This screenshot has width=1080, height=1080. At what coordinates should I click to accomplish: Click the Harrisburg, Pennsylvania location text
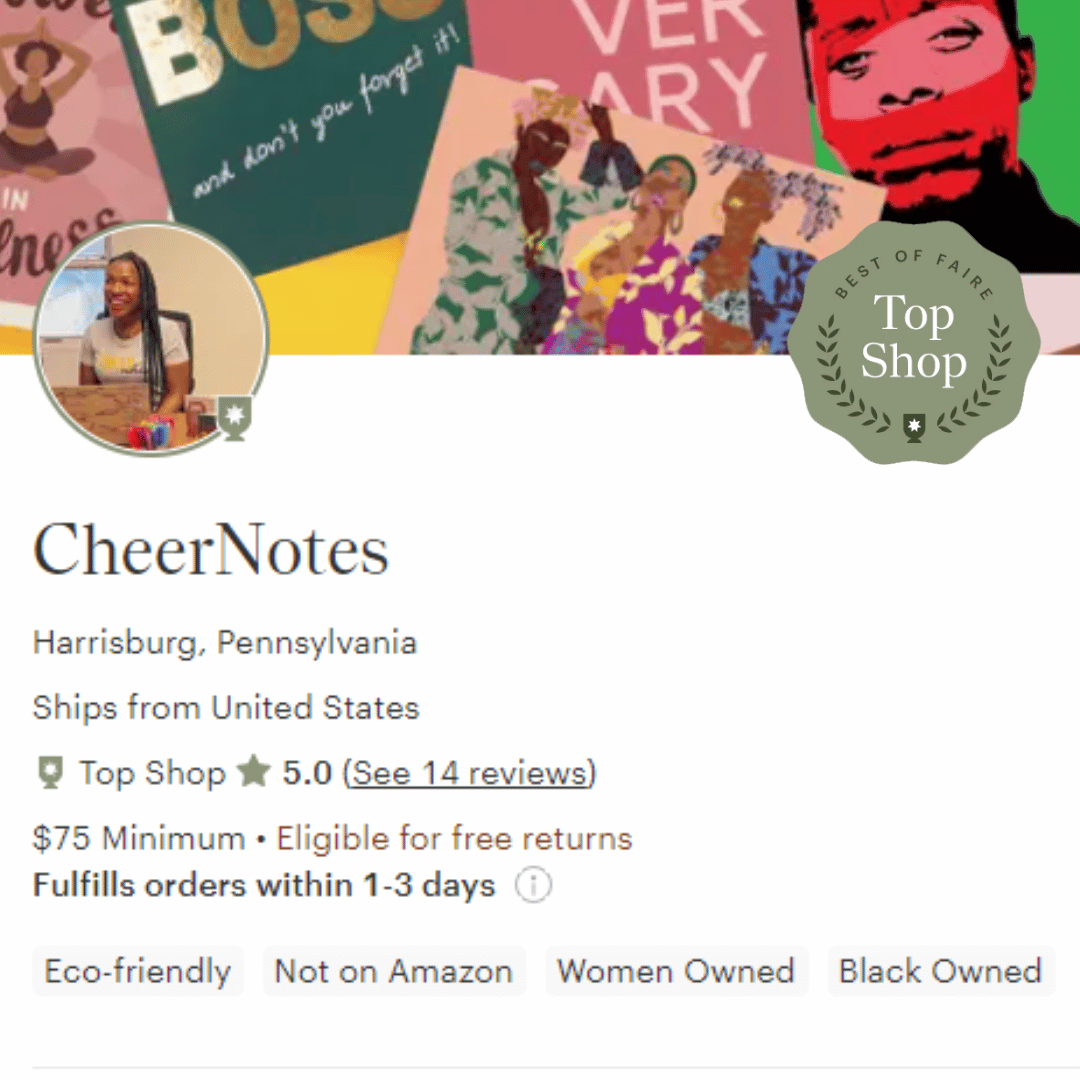click(225, 642)
